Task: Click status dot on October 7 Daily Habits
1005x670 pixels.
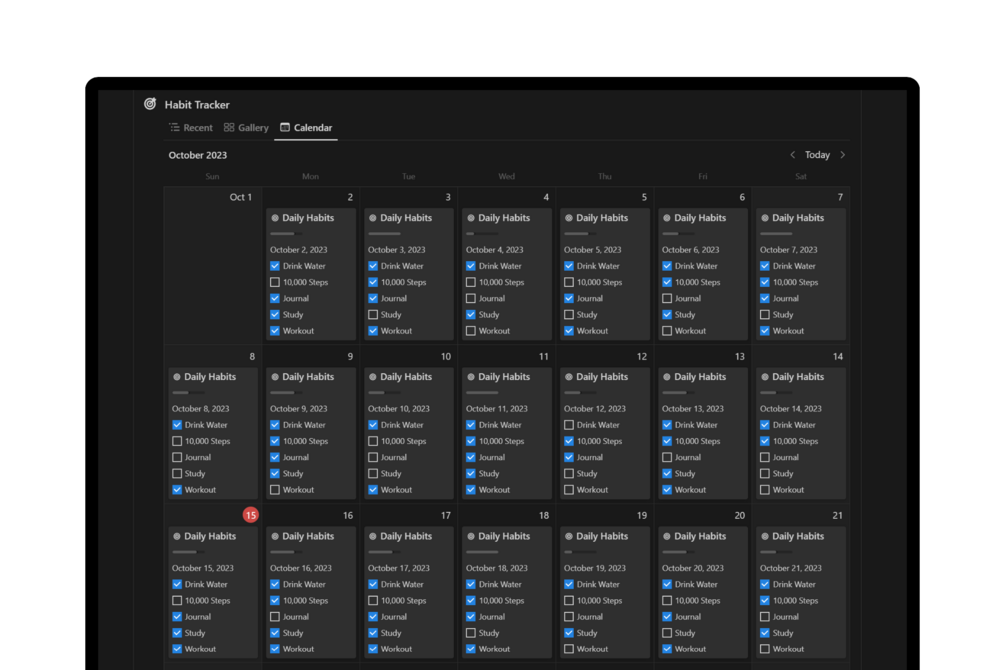Action: [x=765, y=218]
